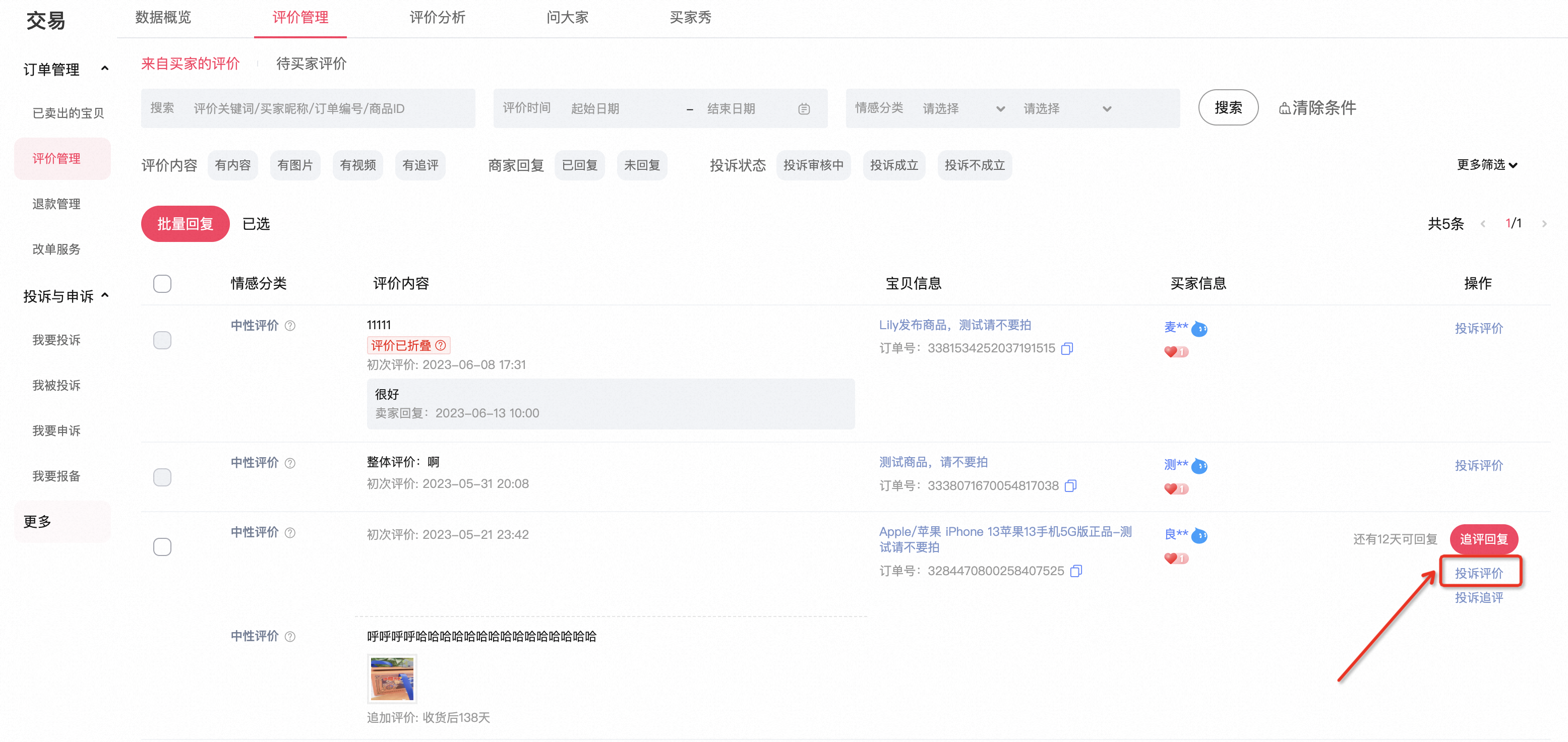The height and width of the screenshot is (742, 1568).
Task: Open sidebar item 已卖出的宝贝
Action: click(x=68, y=113)
